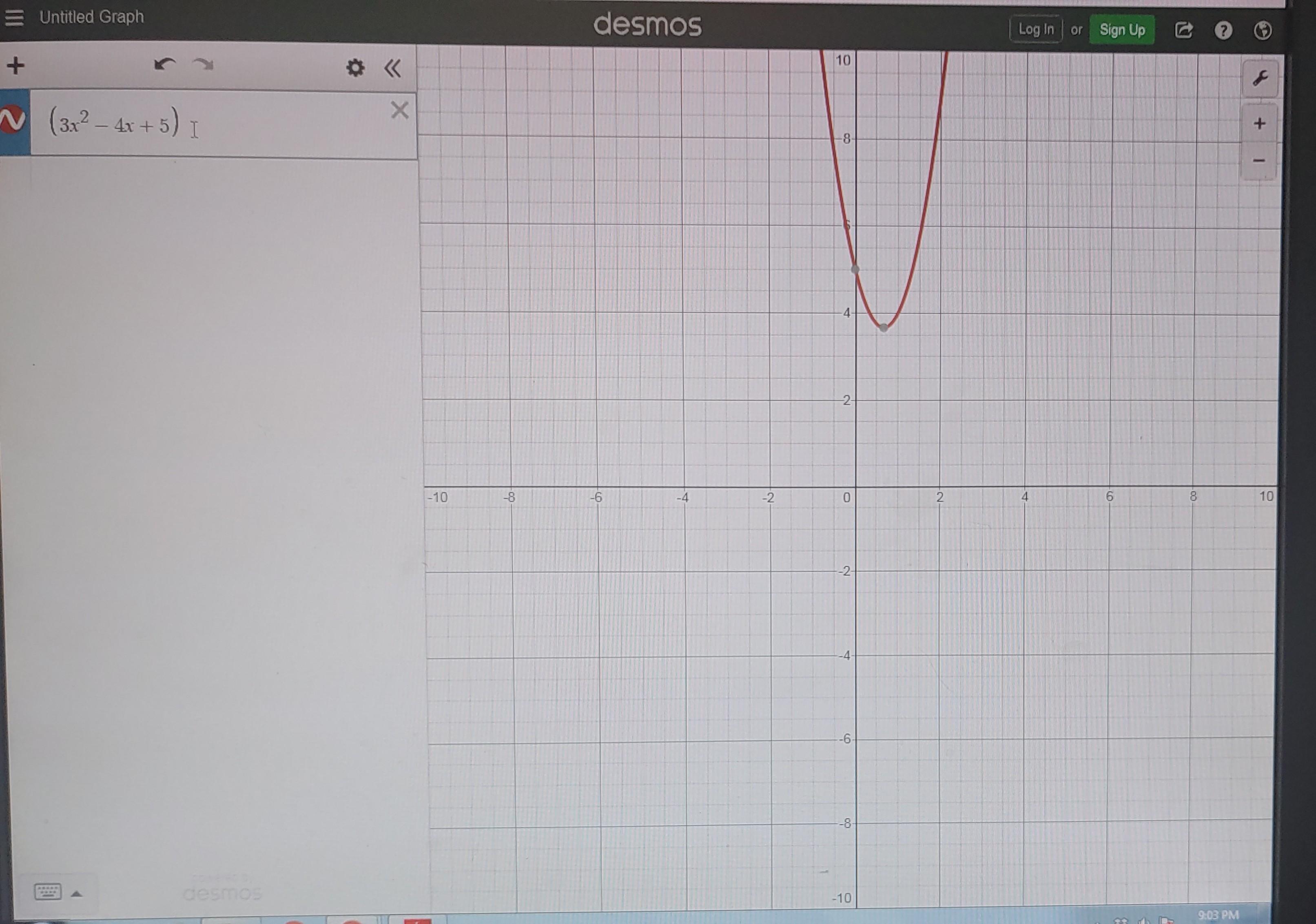Open the hamburger menu

pyautogui.click(x=14, y=17)
